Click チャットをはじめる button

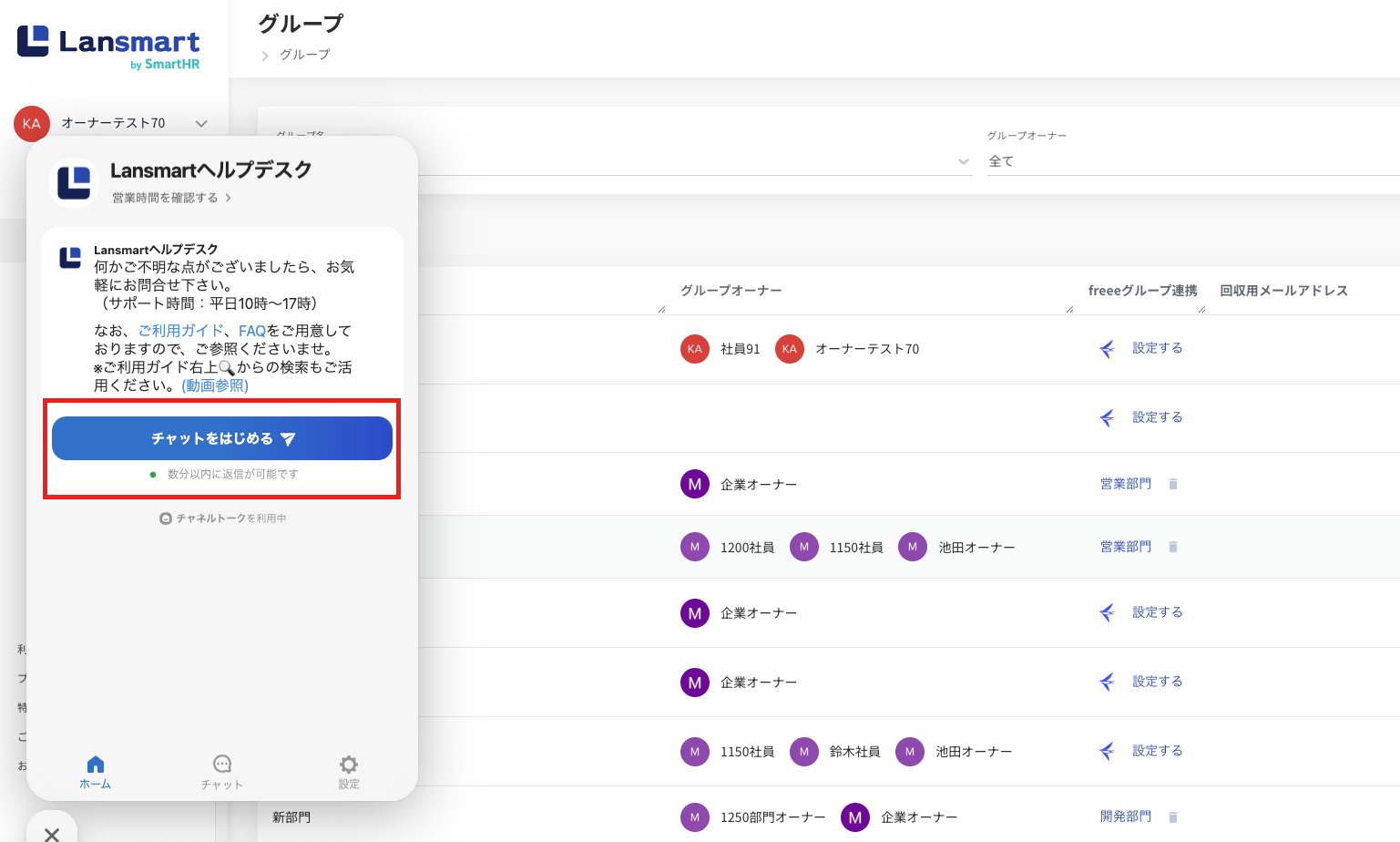pyautogui.click(x=221, y=438)
